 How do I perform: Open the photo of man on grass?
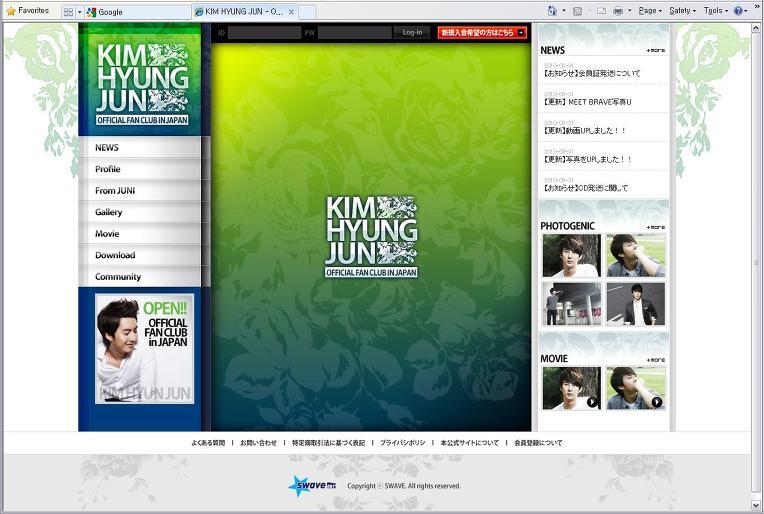635,255
